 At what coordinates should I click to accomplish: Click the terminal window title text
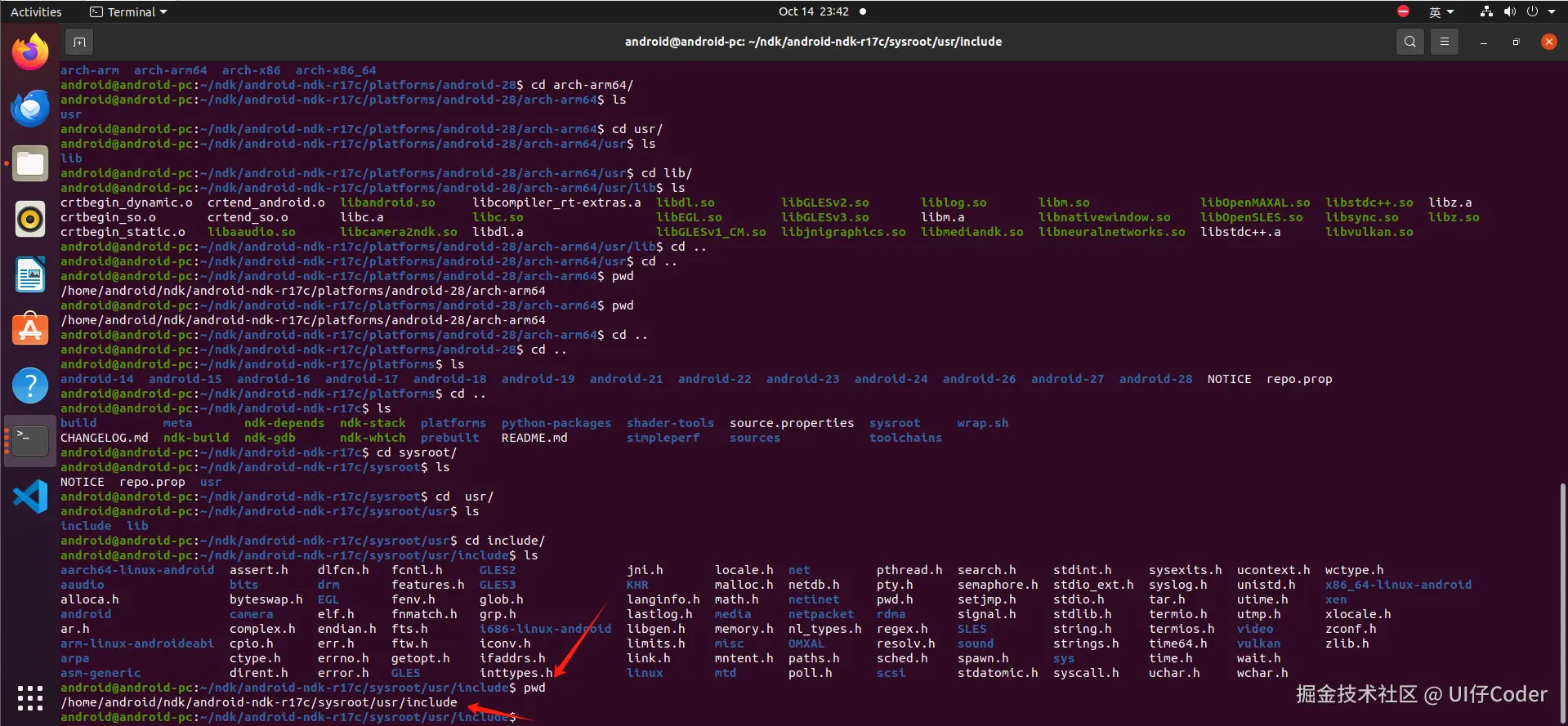[813, 42]
